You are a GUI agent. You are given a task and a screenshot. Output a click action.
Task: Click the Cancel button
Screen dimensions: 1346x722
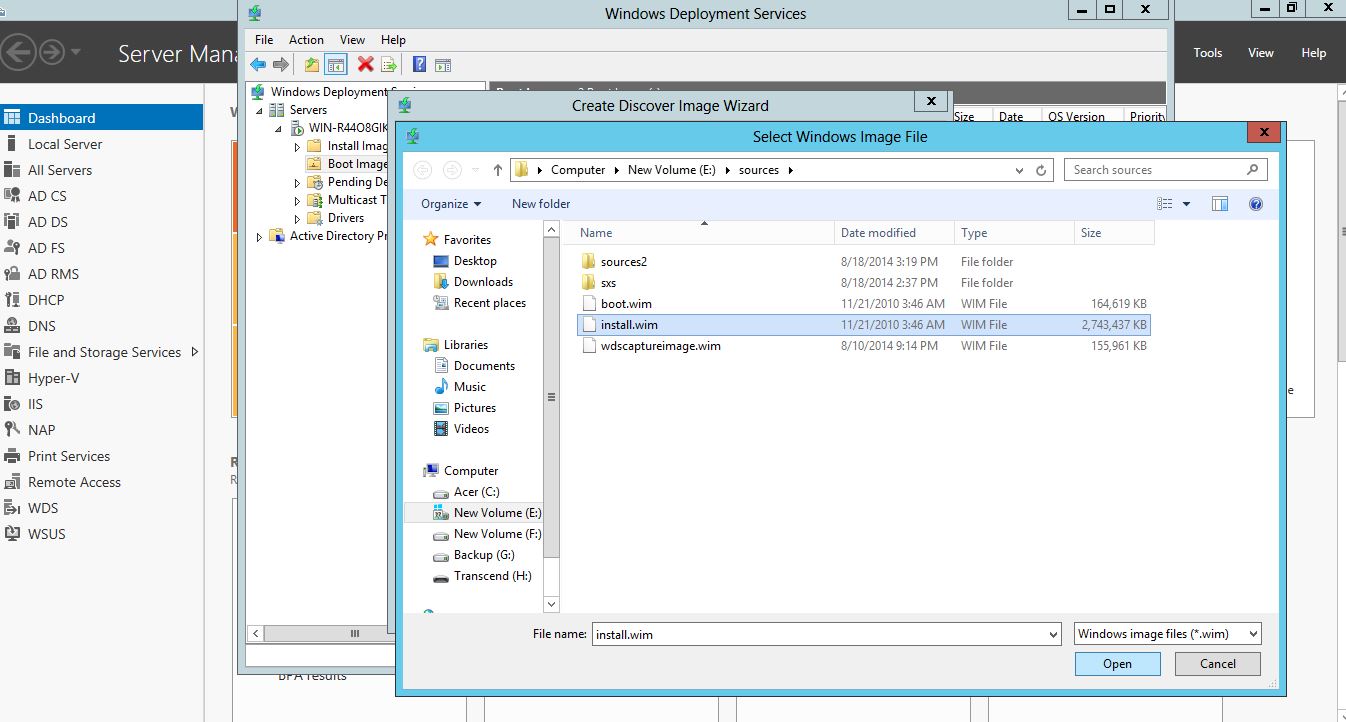[x=1218, y=664]
